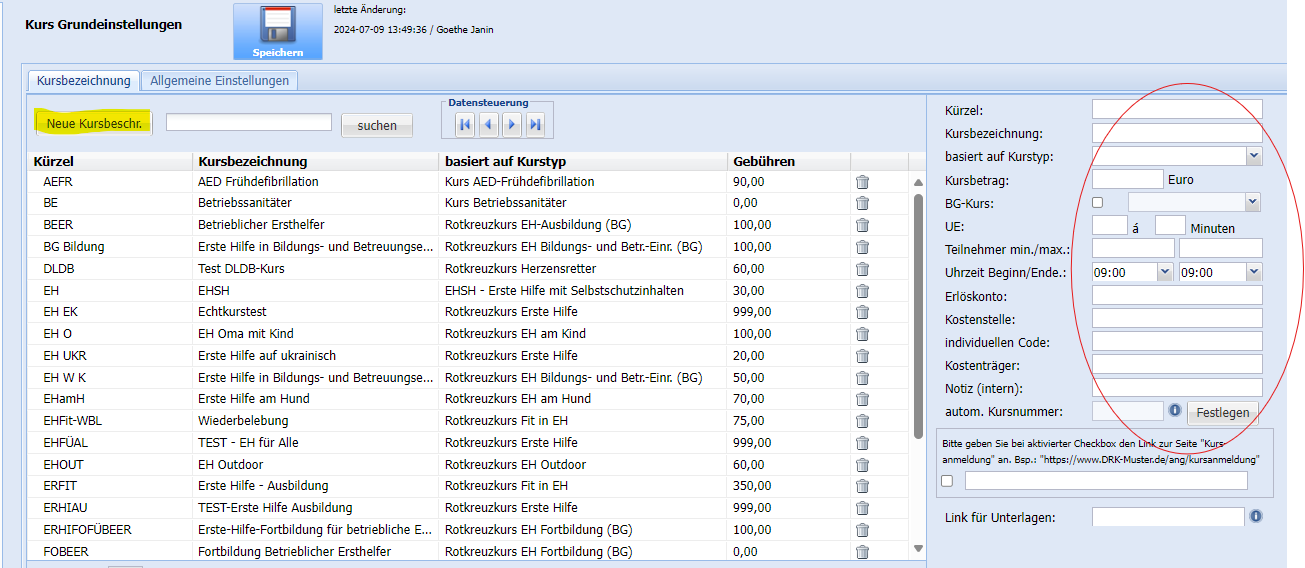Delete the Echtkurstest row via trash icon
1305x568 pixels.
862,312
